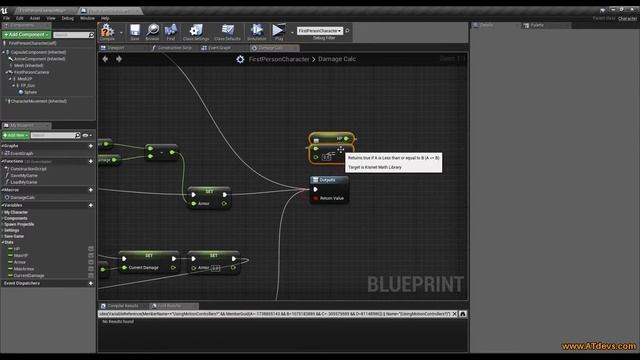Screen dimensions: 640x360
Task: Collapse the Stats variable category
Action: pyautogui.click(x=3, y=242)
